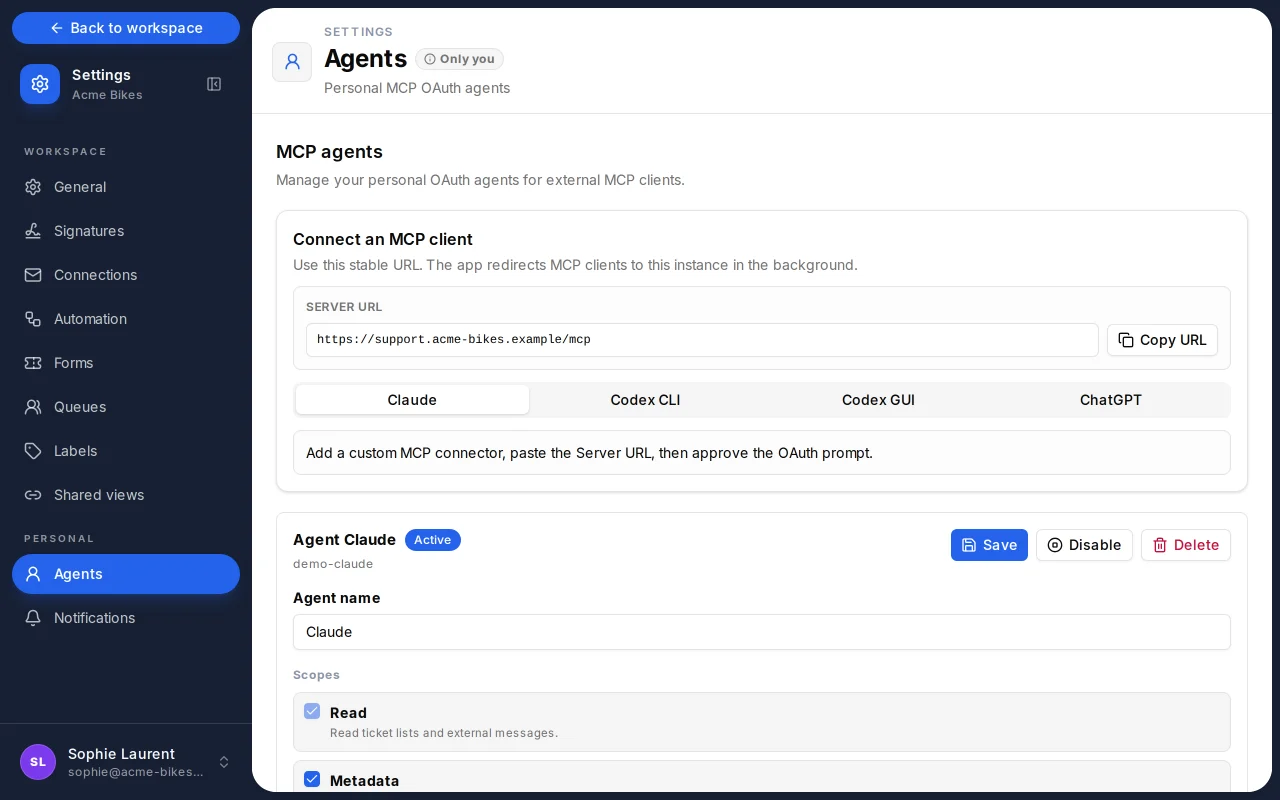Click the Agent name input field
This screenshot has height=800, width=1280.
762,632
